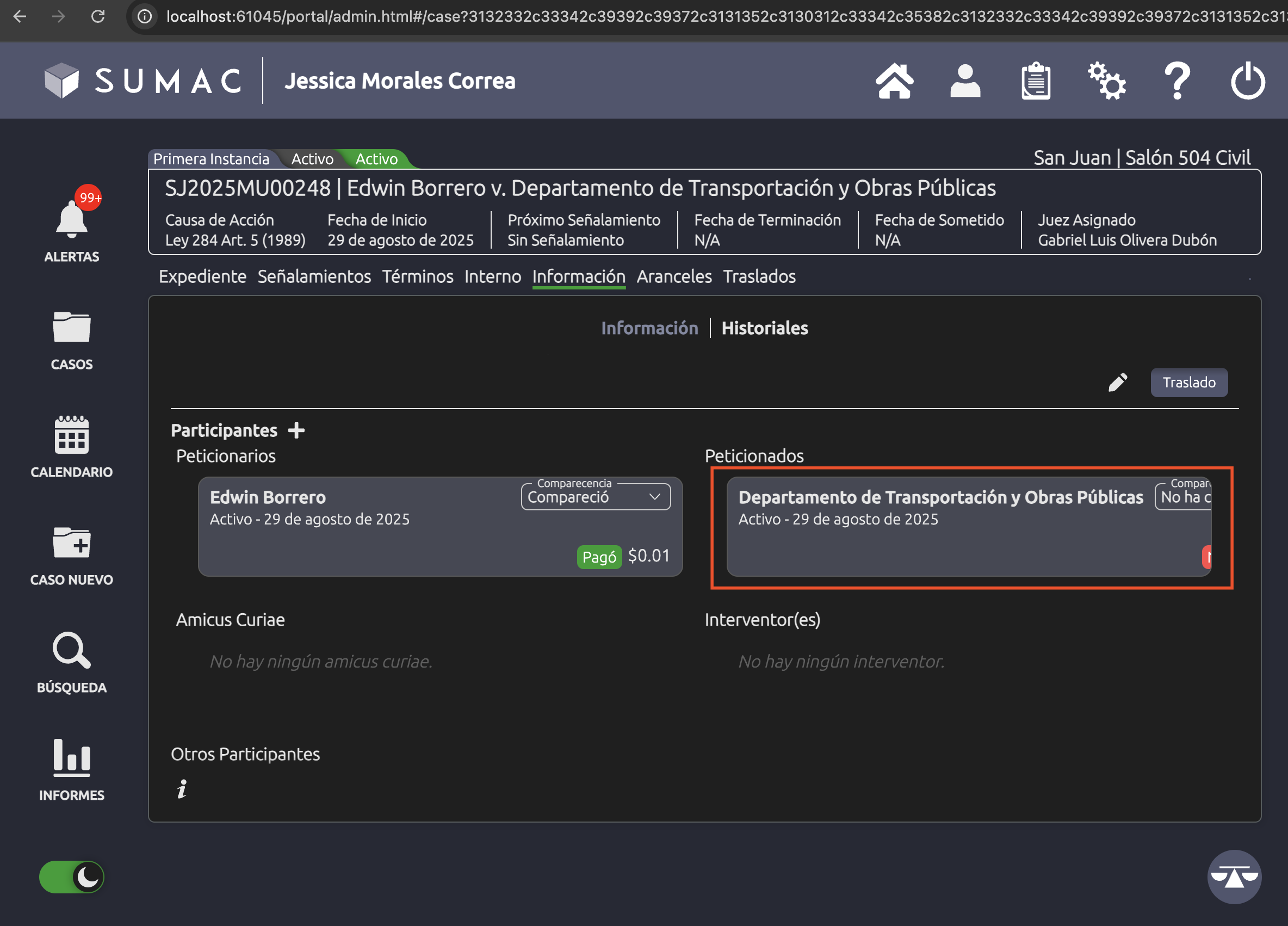The image size is (1288, 926).
Task: Expand Edwin Borrero's Comparecencia dropdown
Action: coord(595,497)
